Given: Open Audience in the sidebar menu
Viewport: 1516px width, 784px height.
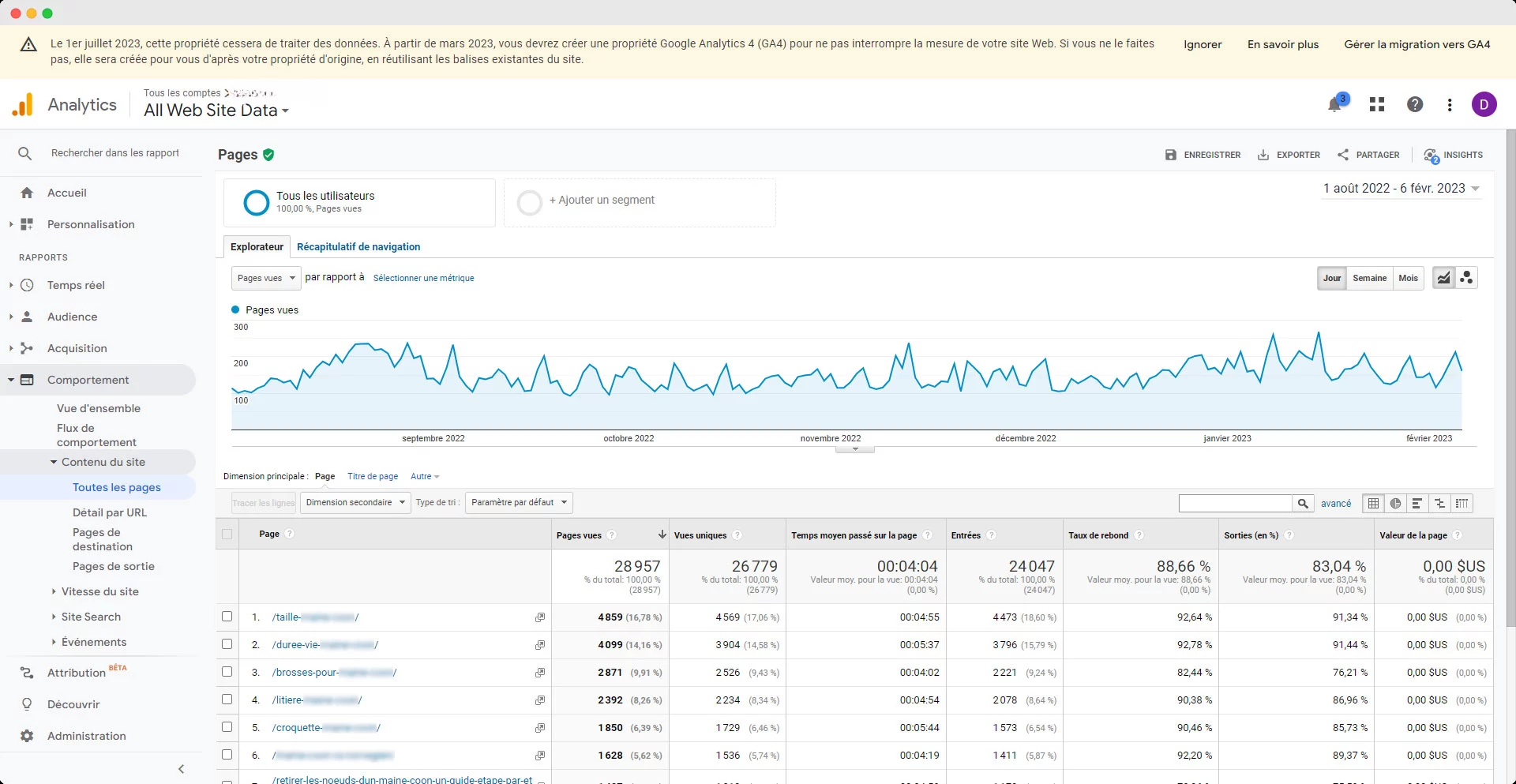Looking at the screenshot, I should [72, 317].
